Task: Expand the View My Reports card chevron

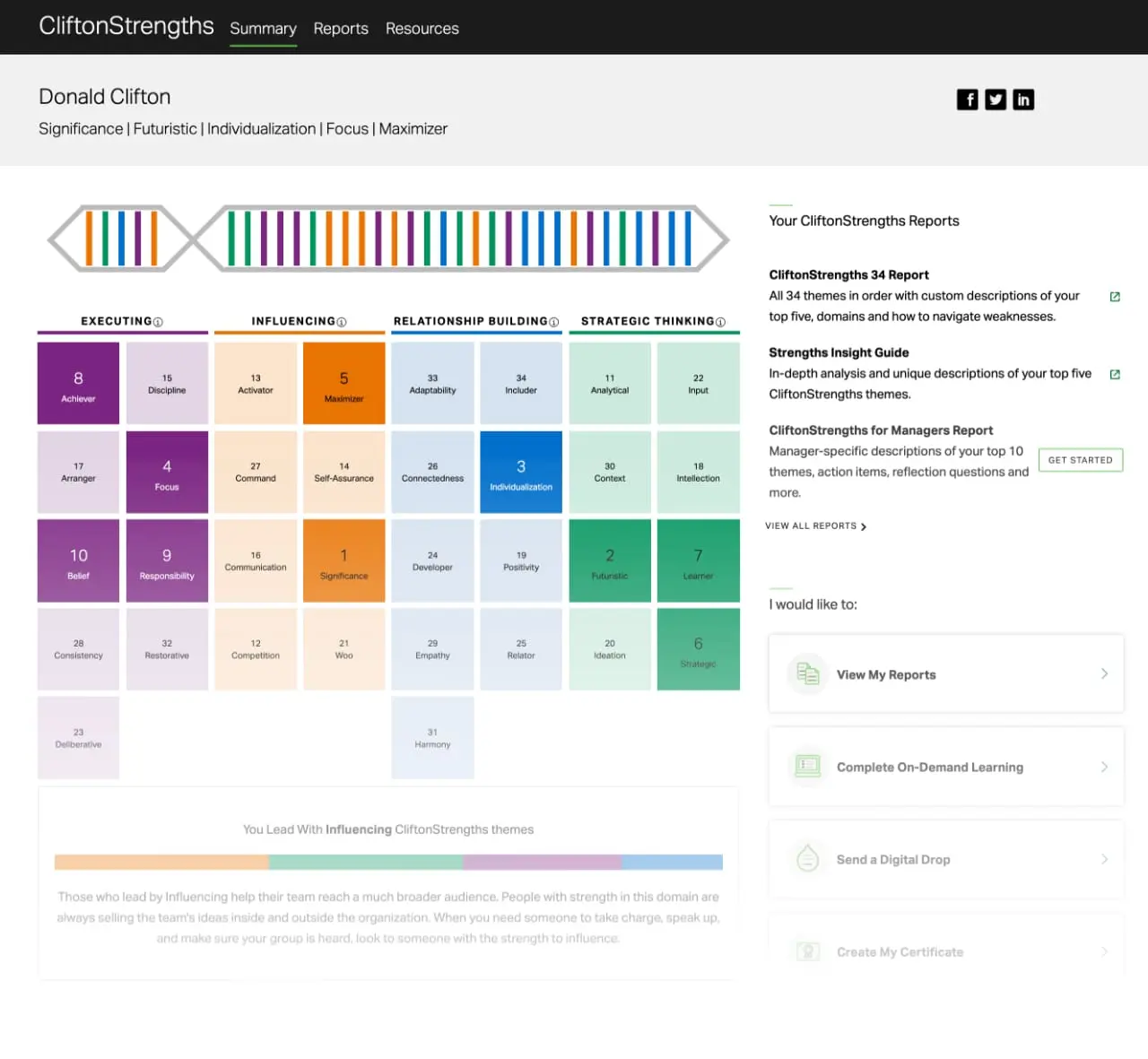Action: click(1105, 673)
